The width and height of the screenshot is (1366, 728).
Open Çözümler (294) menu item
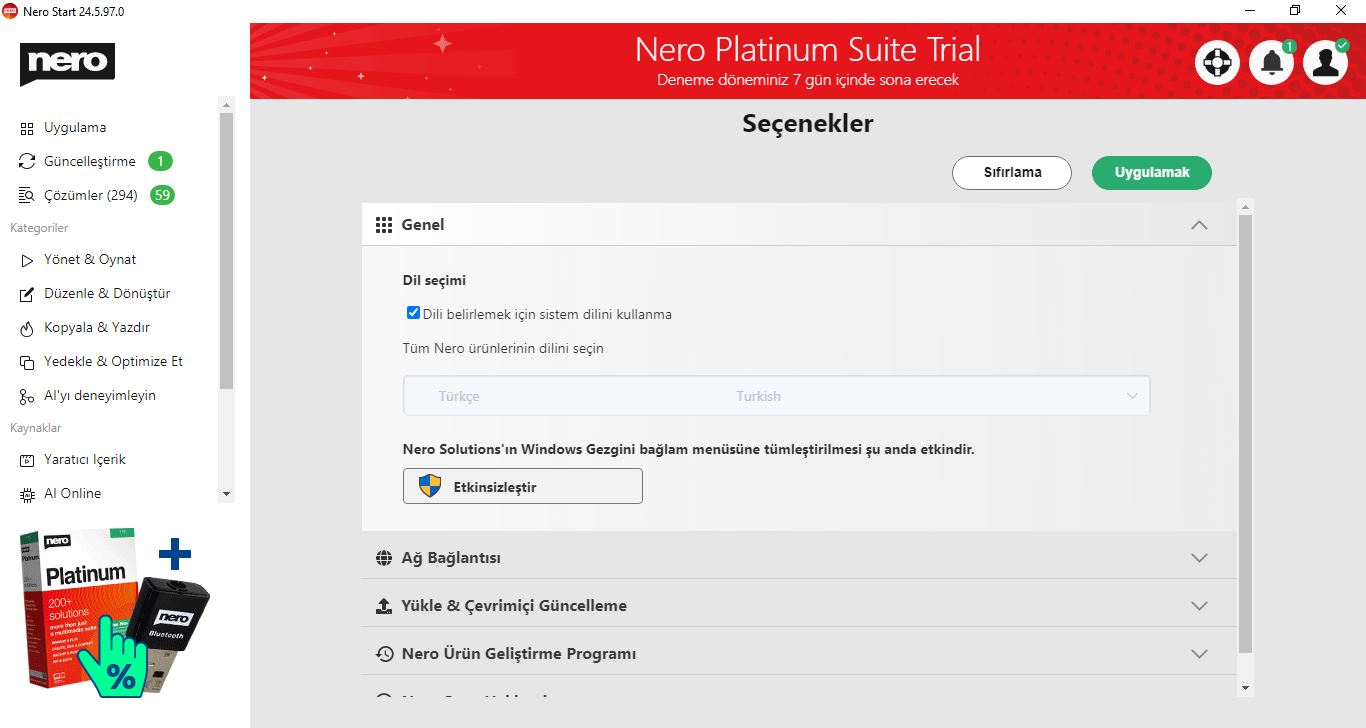91,196
